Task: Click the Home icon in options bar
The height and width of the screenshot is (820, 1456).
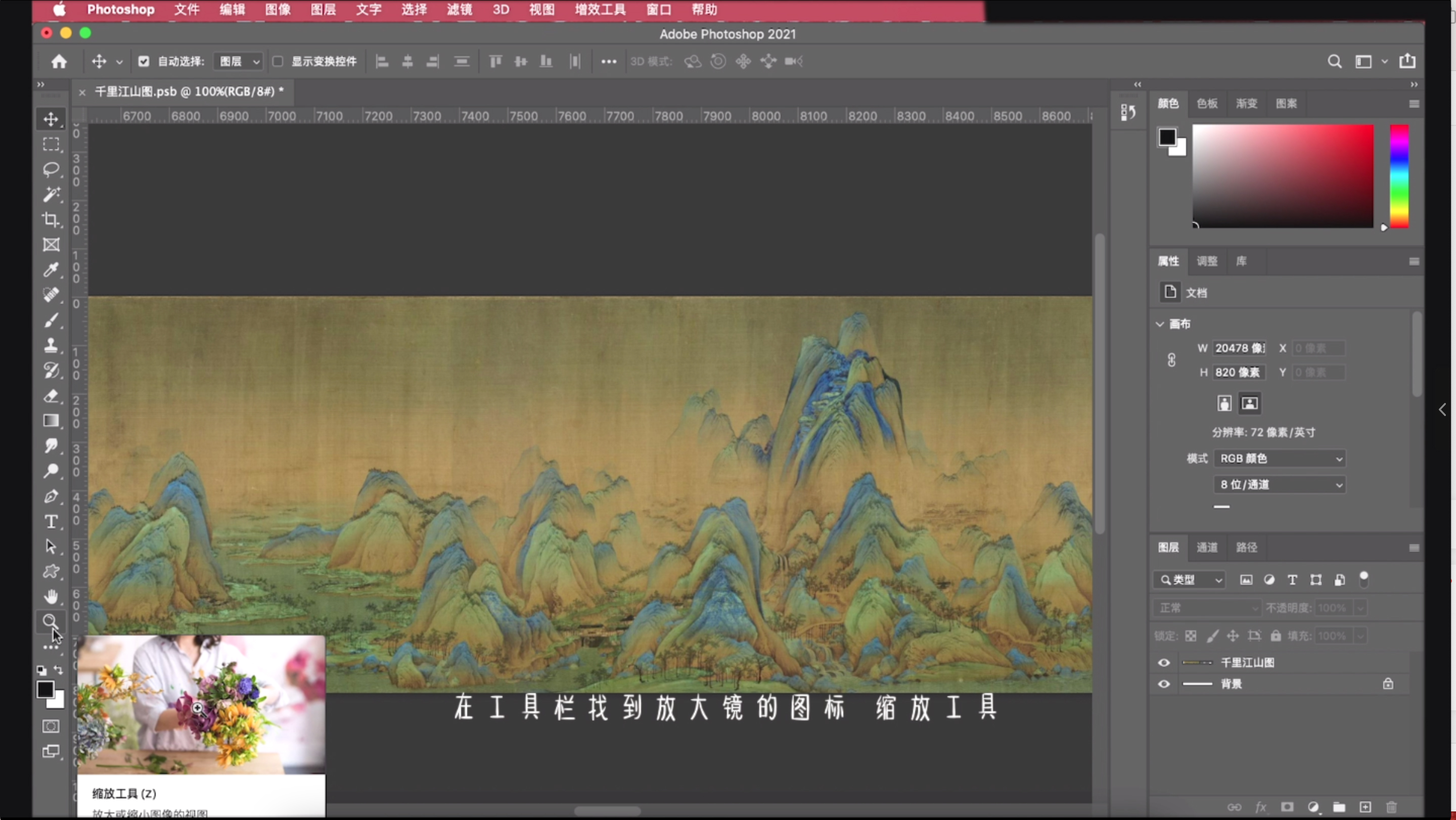Action: point(59,61)
